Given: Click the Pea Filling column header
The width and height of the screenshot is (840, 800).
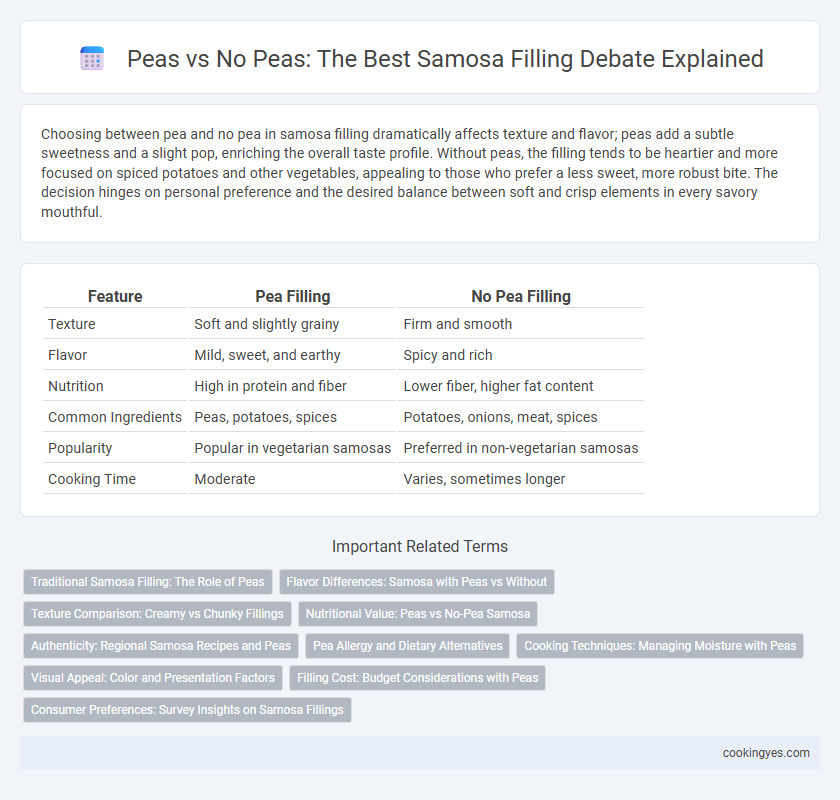Looking at the screenshot, I should (x=292, y=296).
